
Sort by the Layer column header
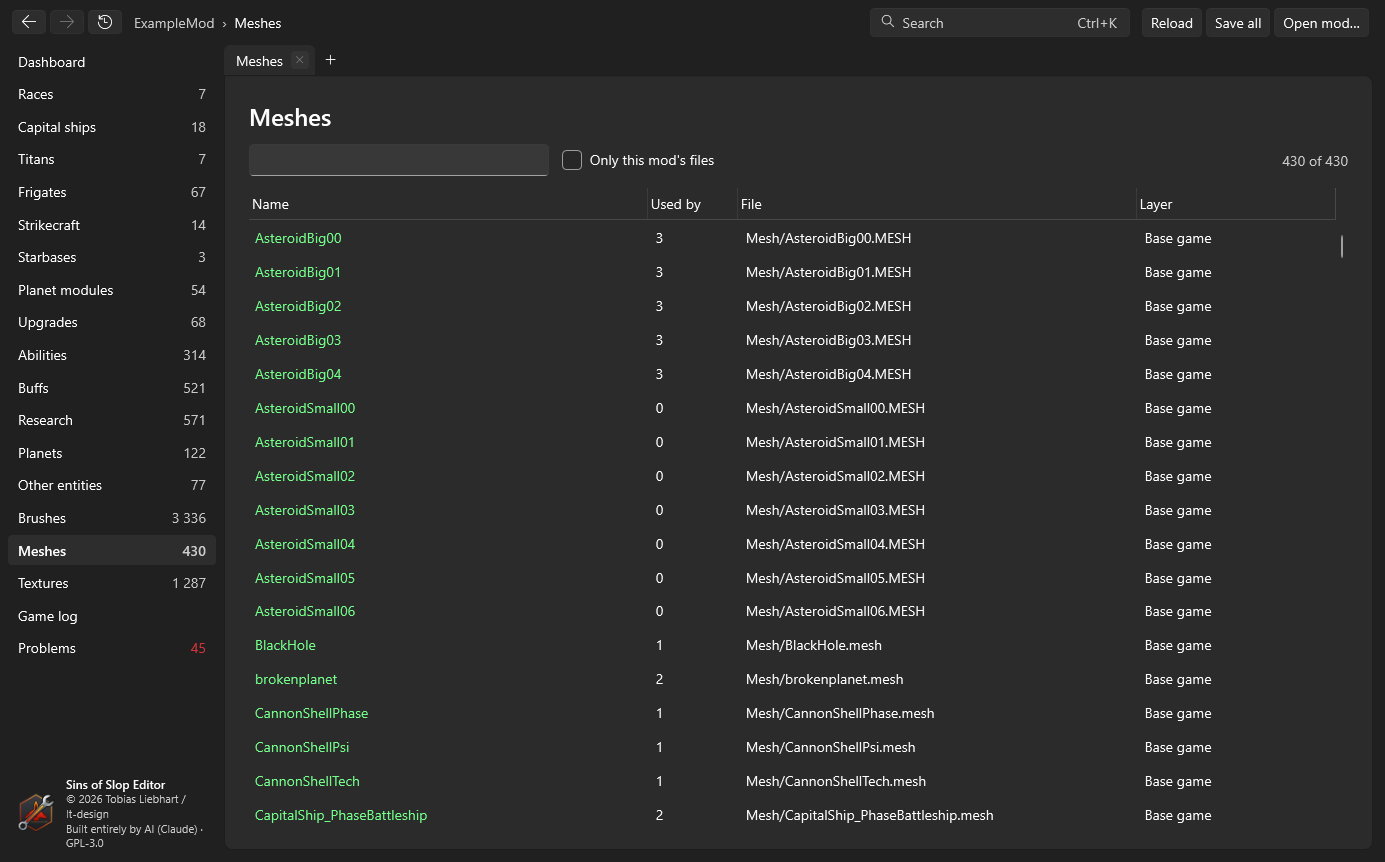1236,204
